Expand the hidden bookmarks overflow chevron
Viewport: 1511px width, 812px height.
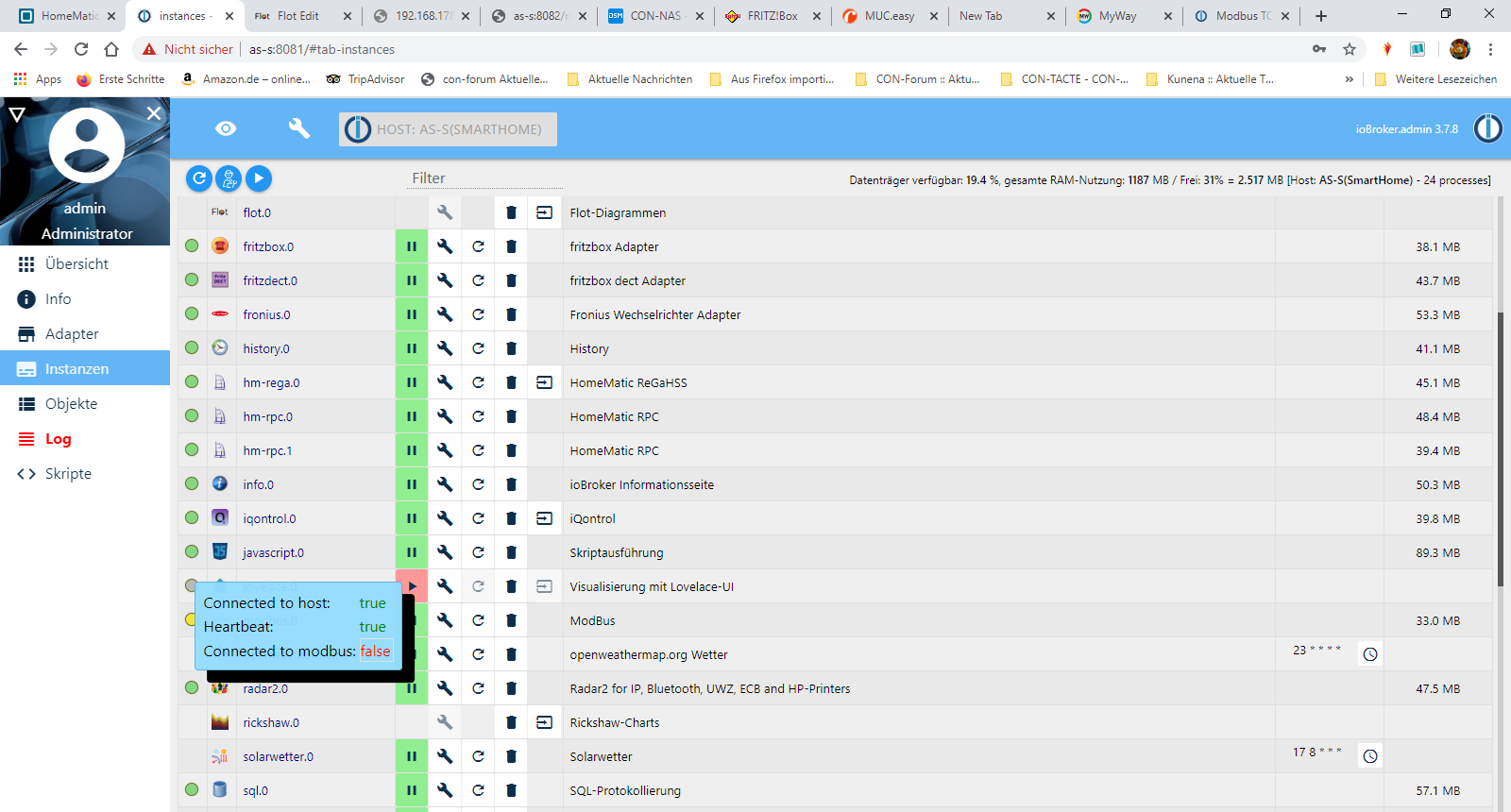click(1350, 79)
